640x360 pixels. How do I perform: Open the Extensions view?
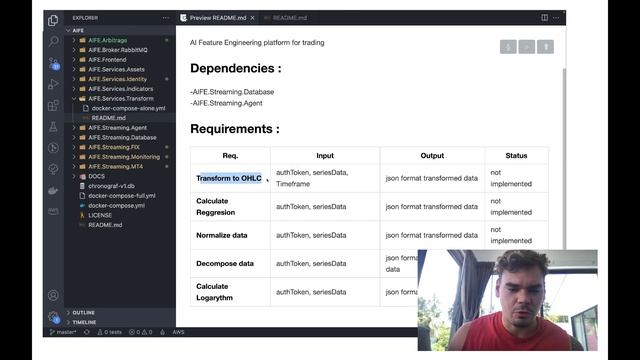point(53,105)
